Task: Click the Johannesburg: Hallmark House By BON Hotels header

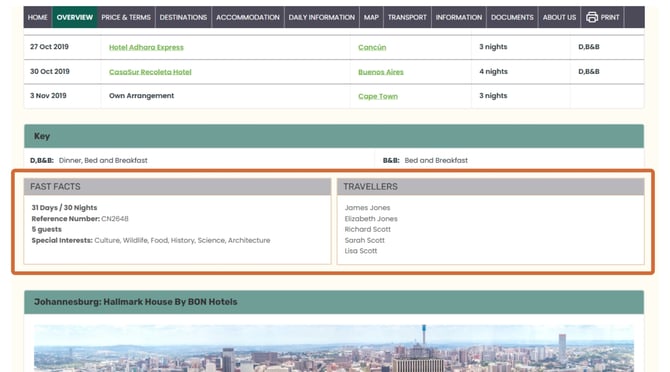Action: click(x=334, y=302)
